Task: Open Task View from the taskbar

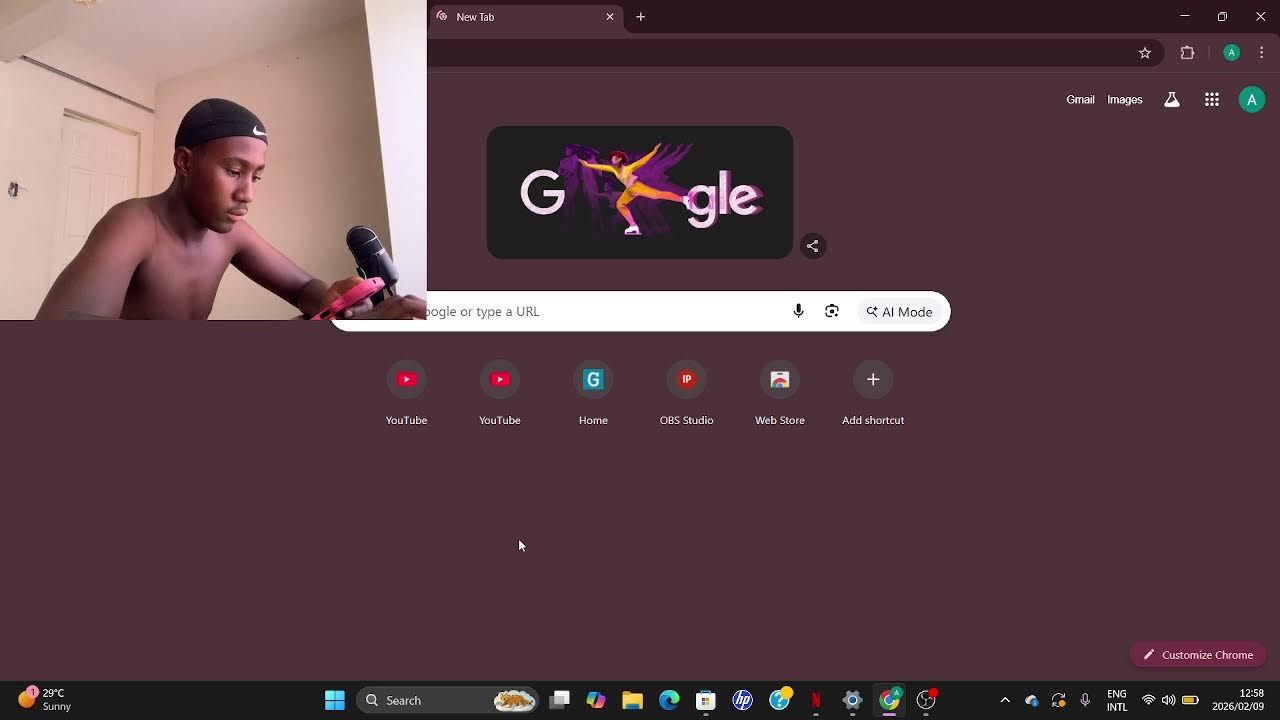Action: click(x=560, y=700)
